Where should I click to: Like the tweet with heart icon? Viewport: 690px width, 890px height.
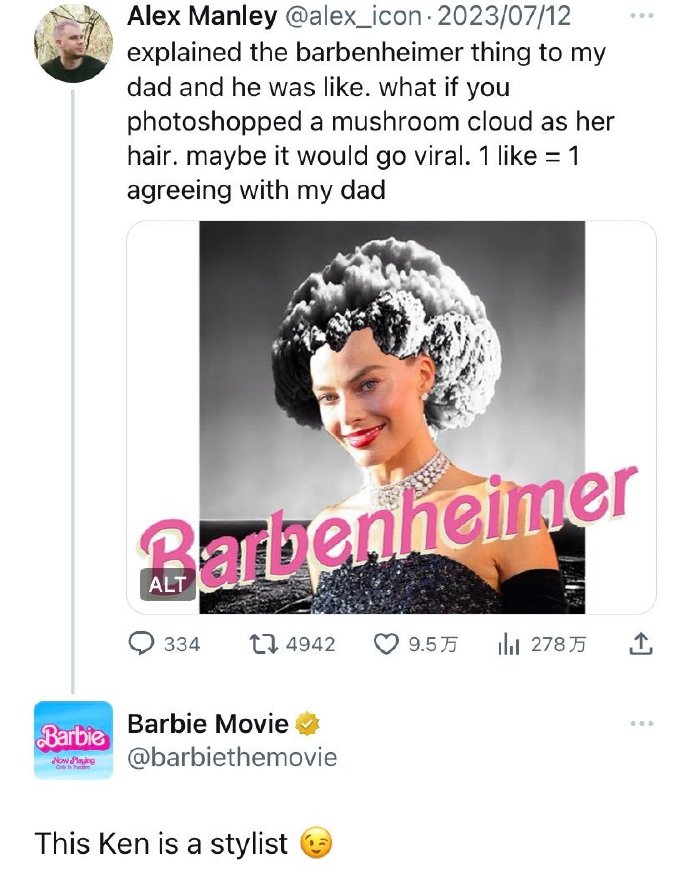point(384,644)
